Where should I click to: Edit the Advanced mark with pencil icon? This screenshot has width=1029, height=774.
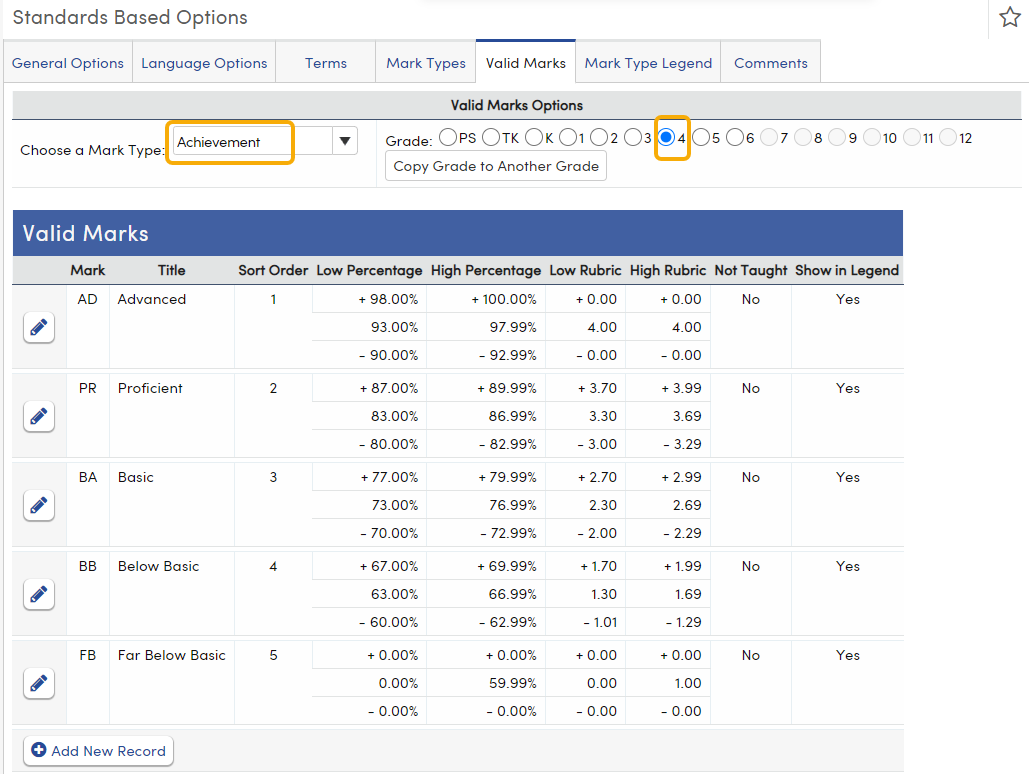point(39,327)
